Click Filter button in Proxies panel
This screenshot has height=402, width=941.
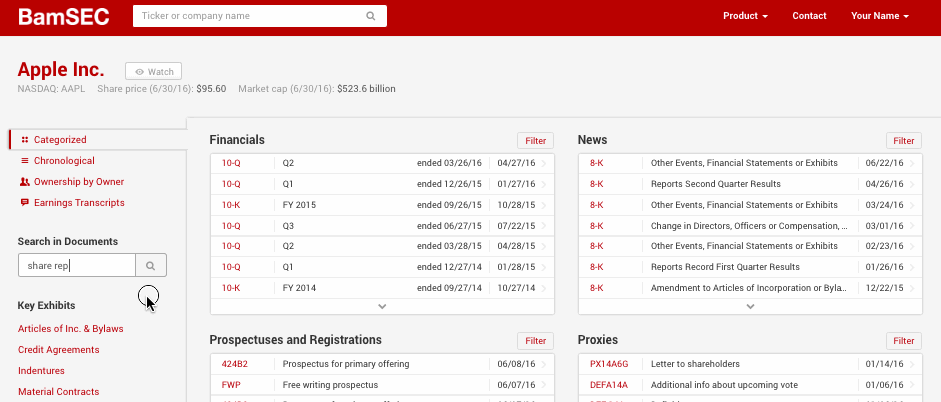point(904,341)
